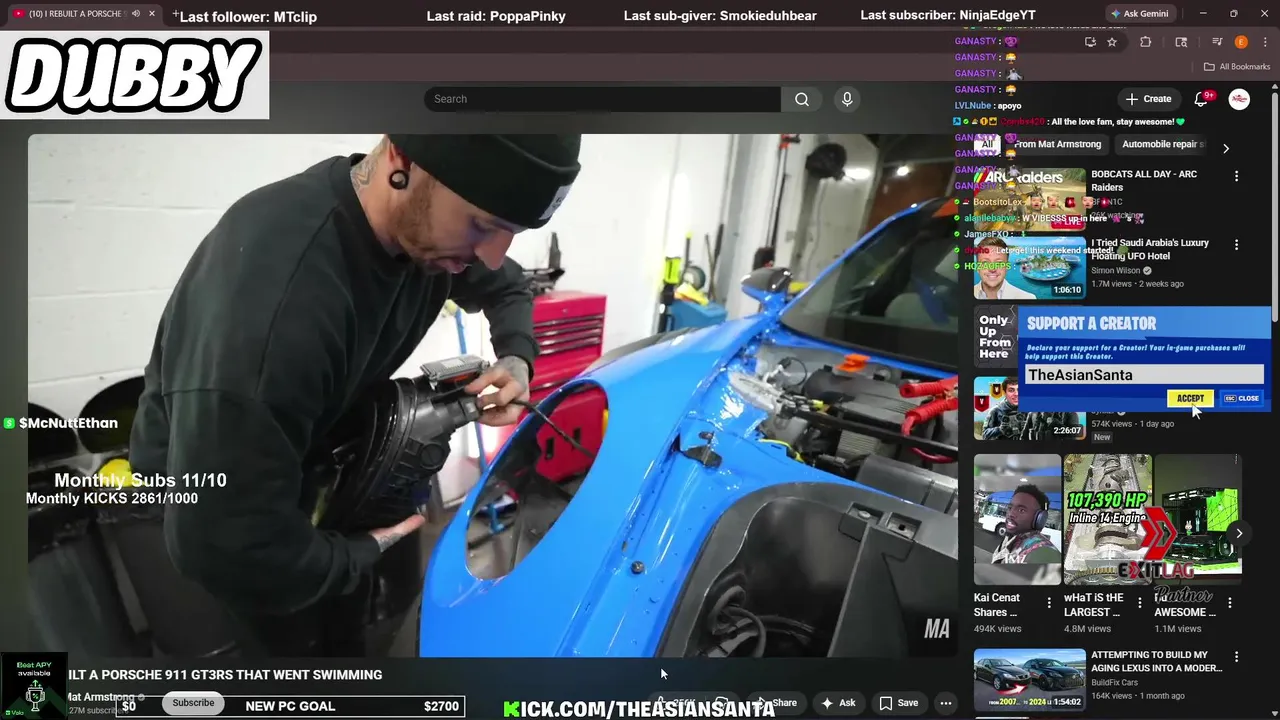
Task: Subscribe to the Mat Armstrong channel
Action: [x=193, y=703]
